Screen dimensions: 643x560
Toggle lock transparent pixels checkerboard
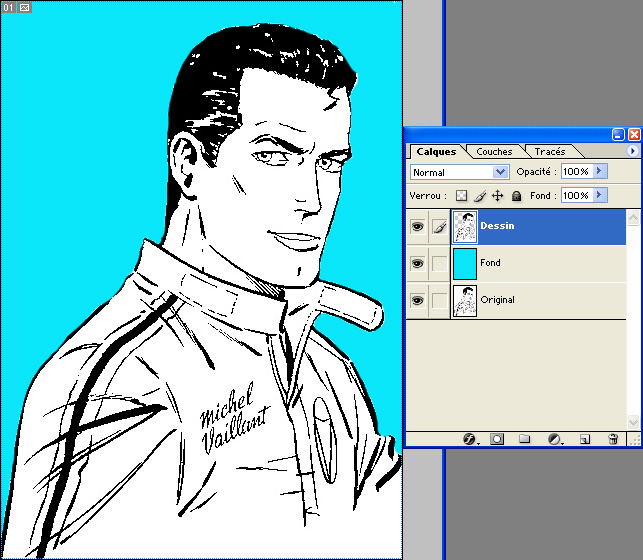tap(461, 196)
